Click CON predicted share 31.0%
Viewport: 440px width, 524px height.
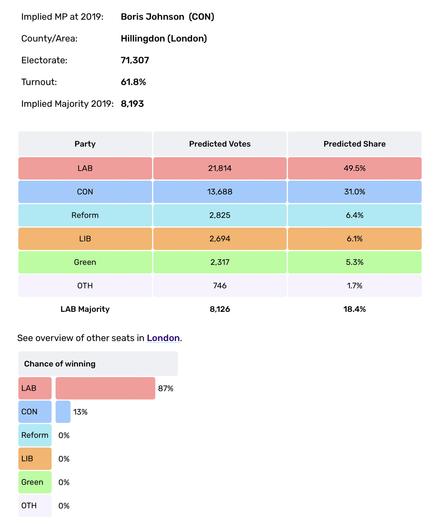click(354, 192)
